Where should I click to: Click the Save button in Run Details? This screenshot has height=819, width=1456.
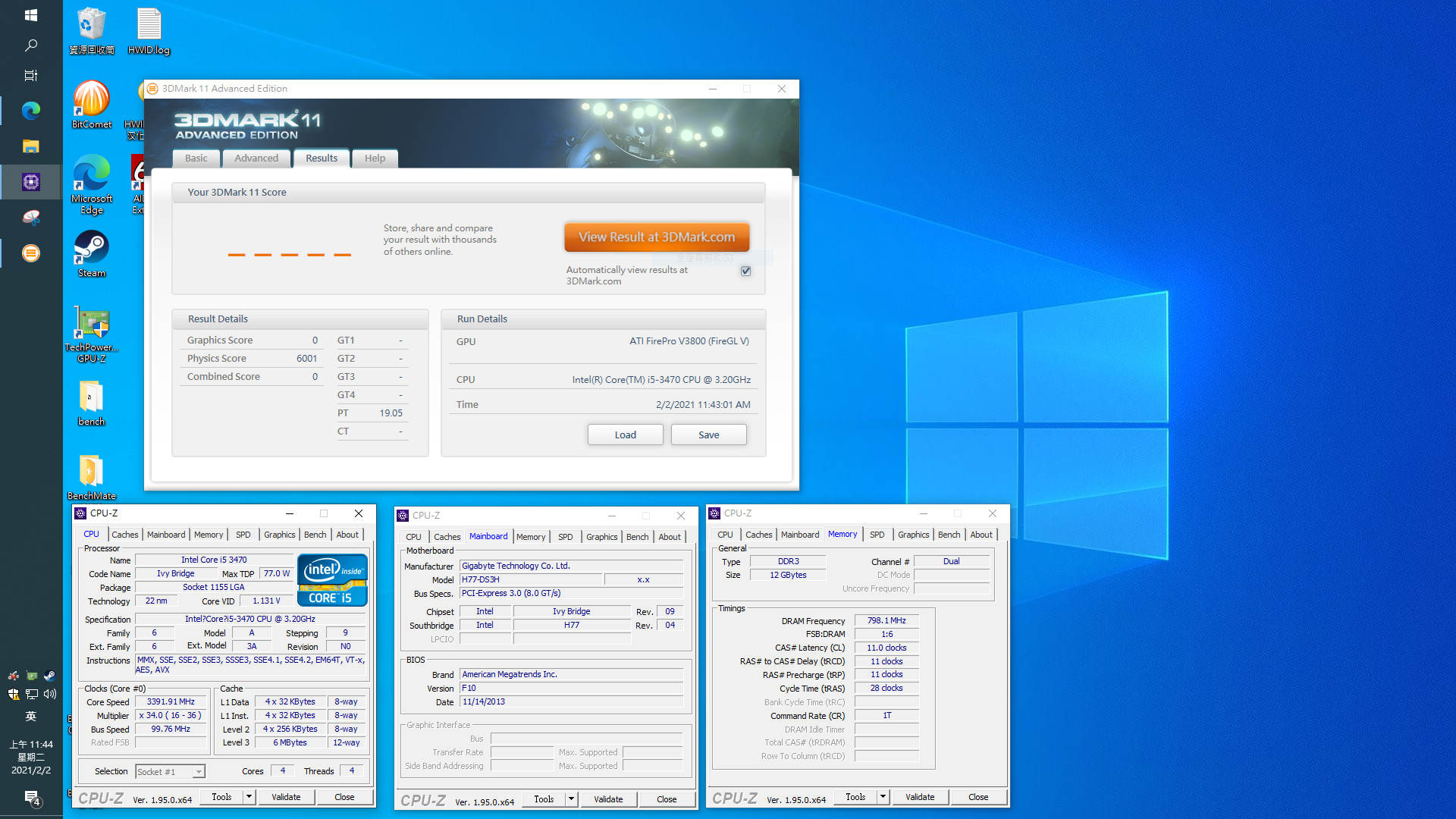[709, 435]
